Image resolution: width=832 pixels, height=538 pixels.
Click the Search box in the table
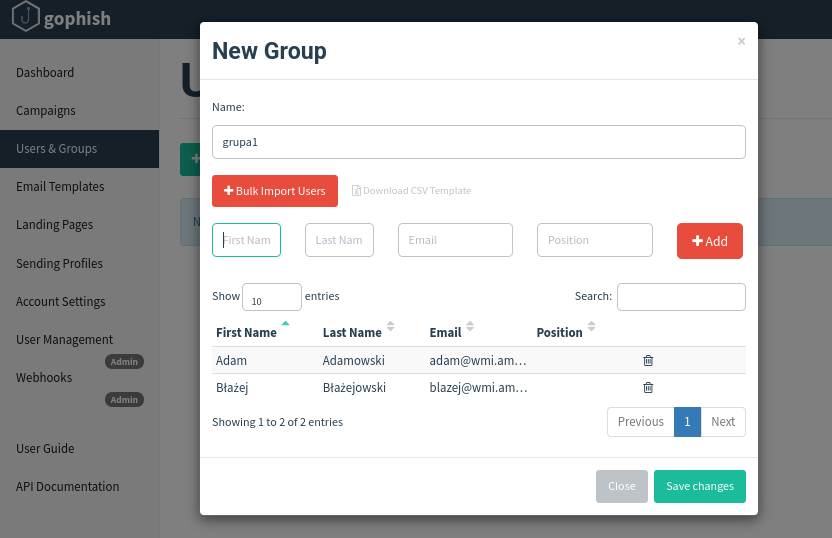point(681,297)
